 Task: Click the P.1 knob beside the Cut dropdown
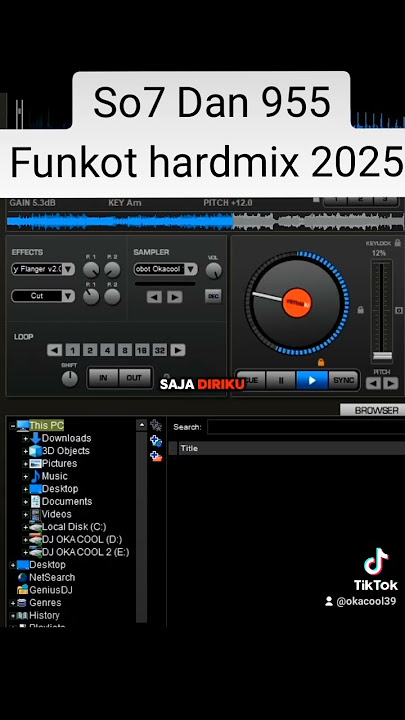coord(91,297)
